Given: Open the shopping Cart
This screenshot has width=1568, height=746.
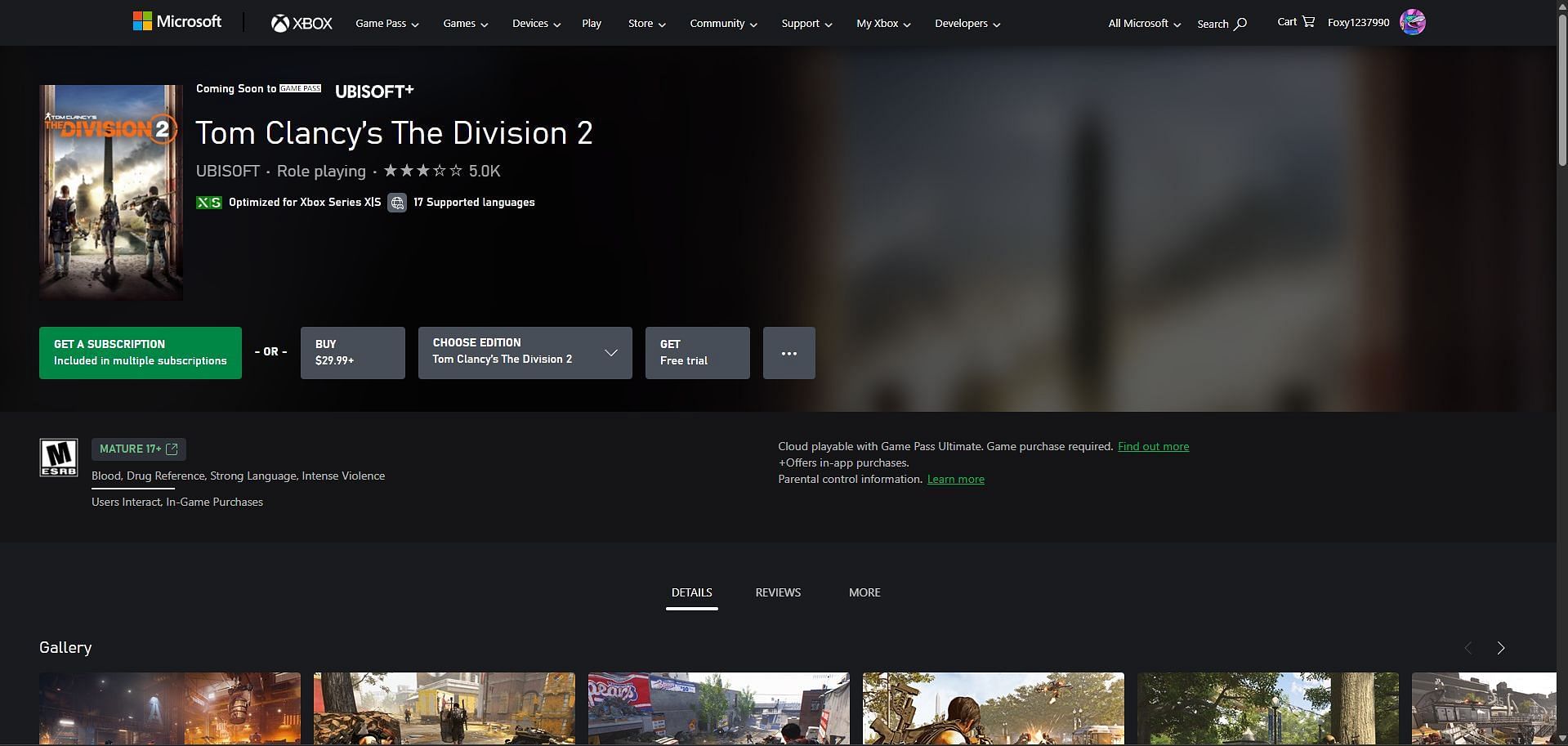Looking at the screenshot, I should [1296, 22].
